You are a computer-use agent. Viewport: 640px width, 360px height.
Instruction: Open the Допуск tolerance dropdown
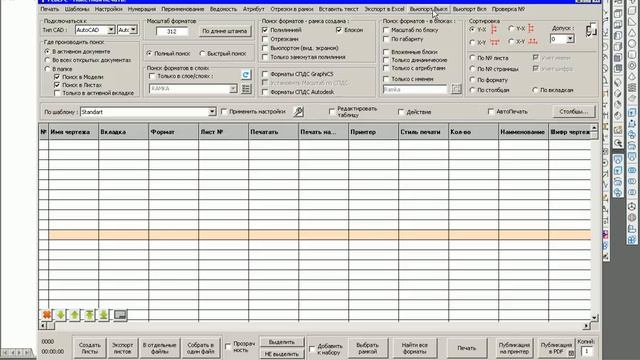coord(570,39)
